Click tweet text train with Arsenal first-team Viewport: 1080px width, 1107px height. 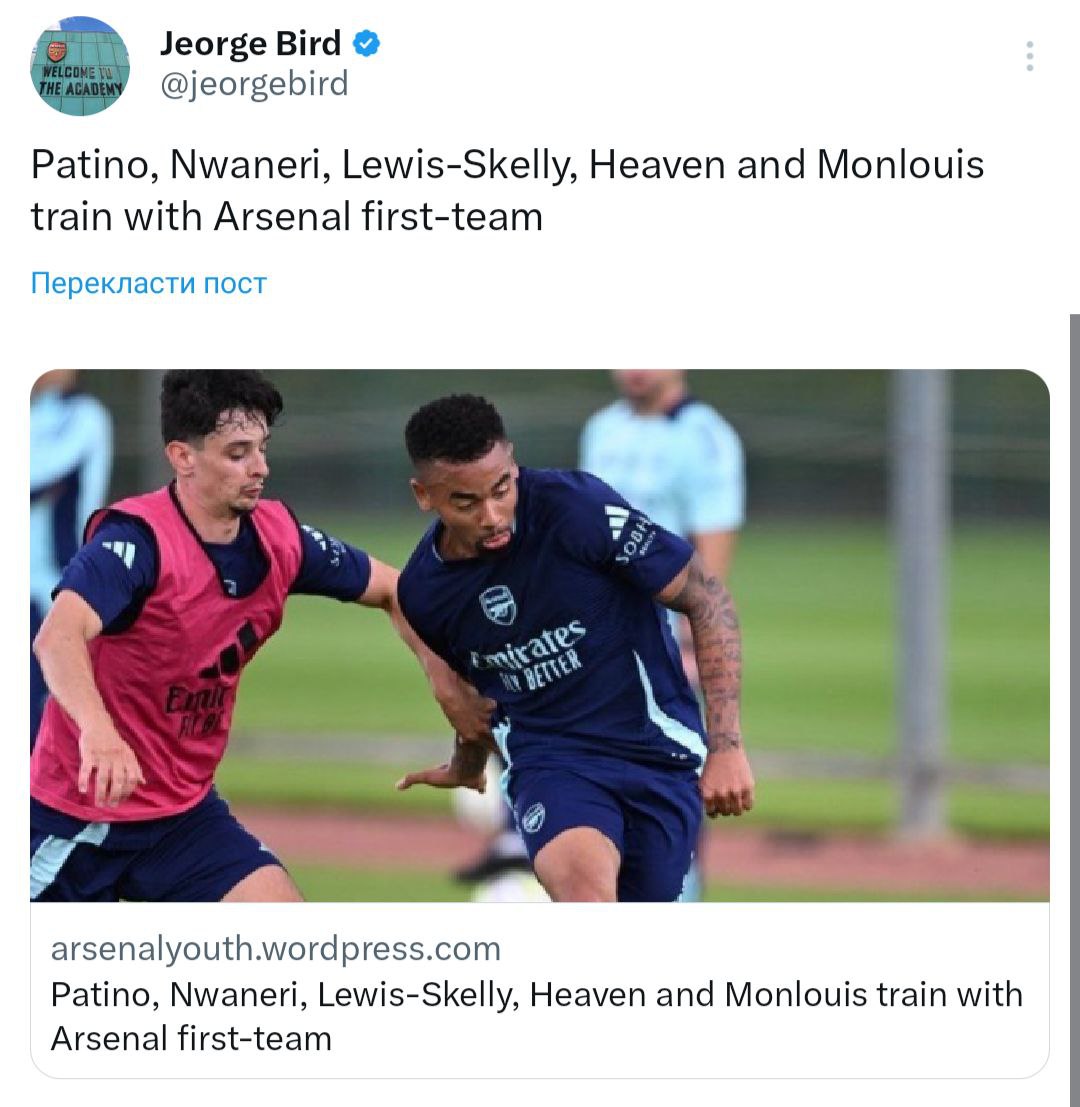coord(287,217)
